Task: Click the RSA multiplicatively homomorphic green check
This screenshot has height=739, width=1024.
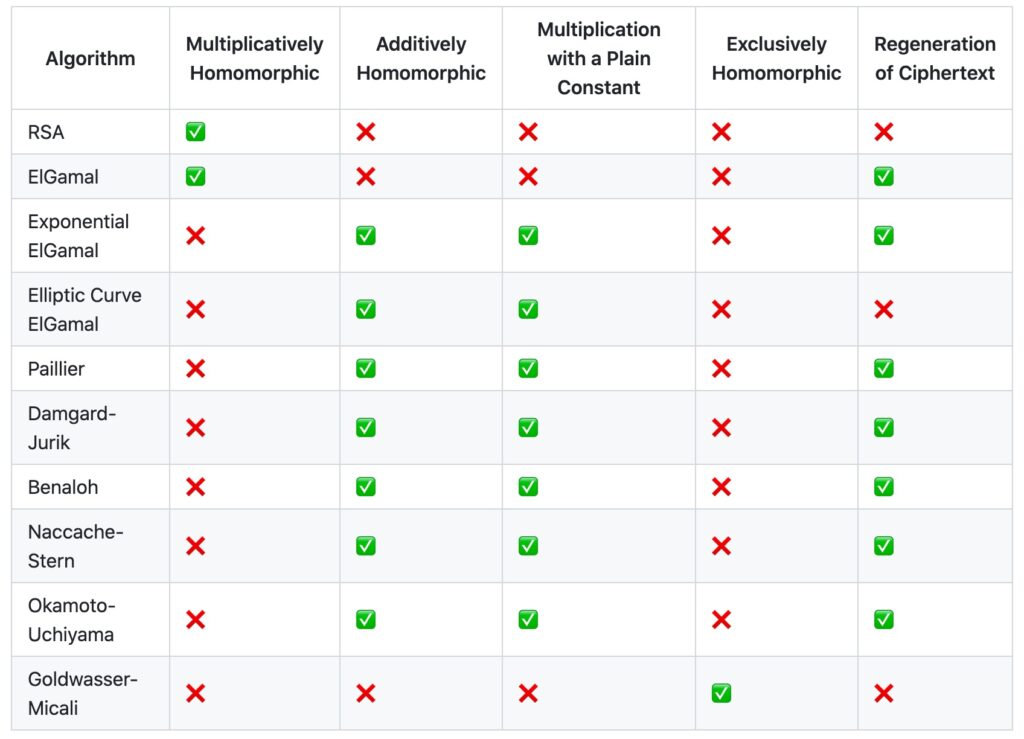Action: point(195,132)
